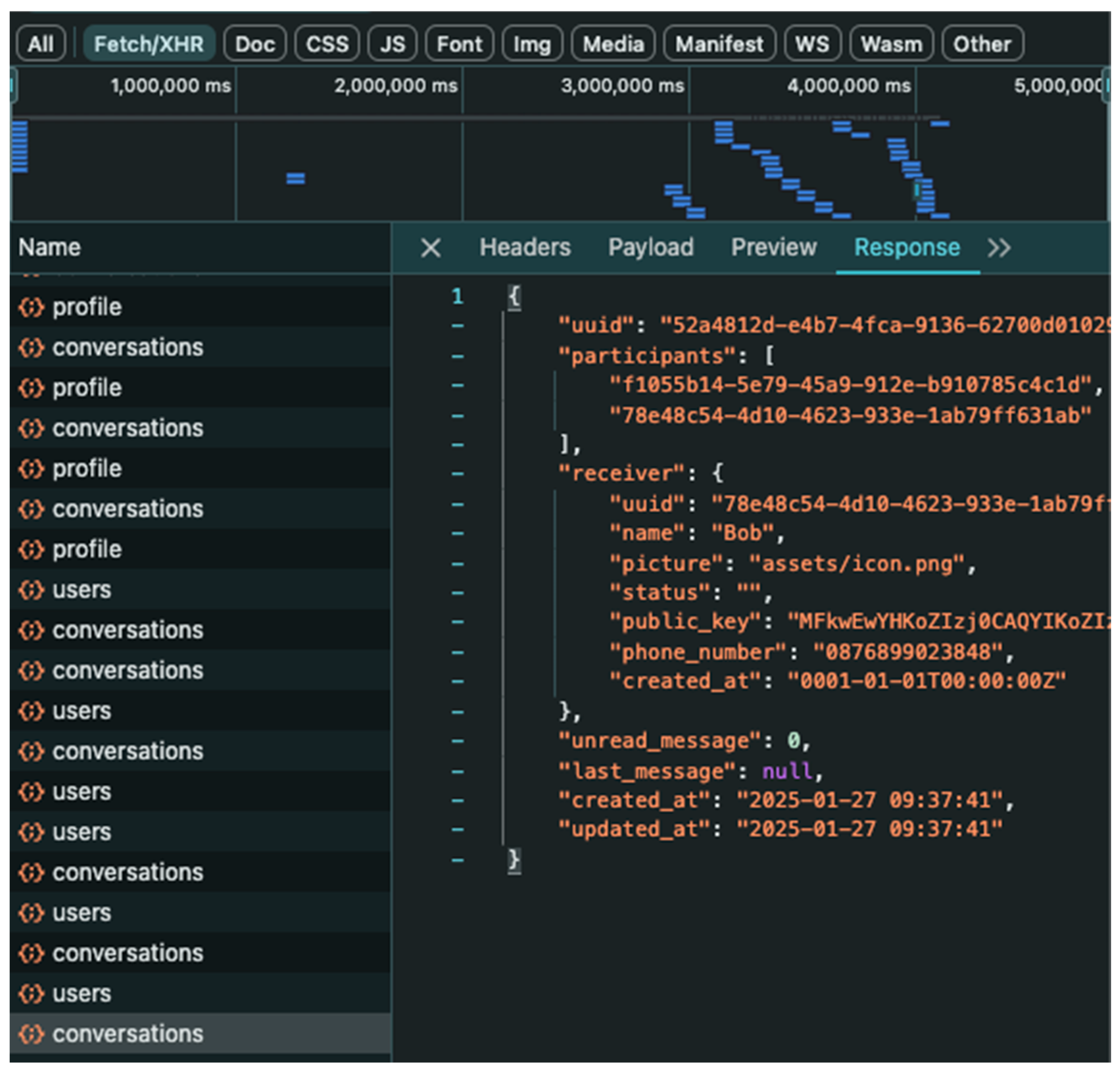Viewport: 1120px width, 1073px height.
Task: Collapse the JSON root object brace
Action: pyautogui.click(x=514, y=297)
